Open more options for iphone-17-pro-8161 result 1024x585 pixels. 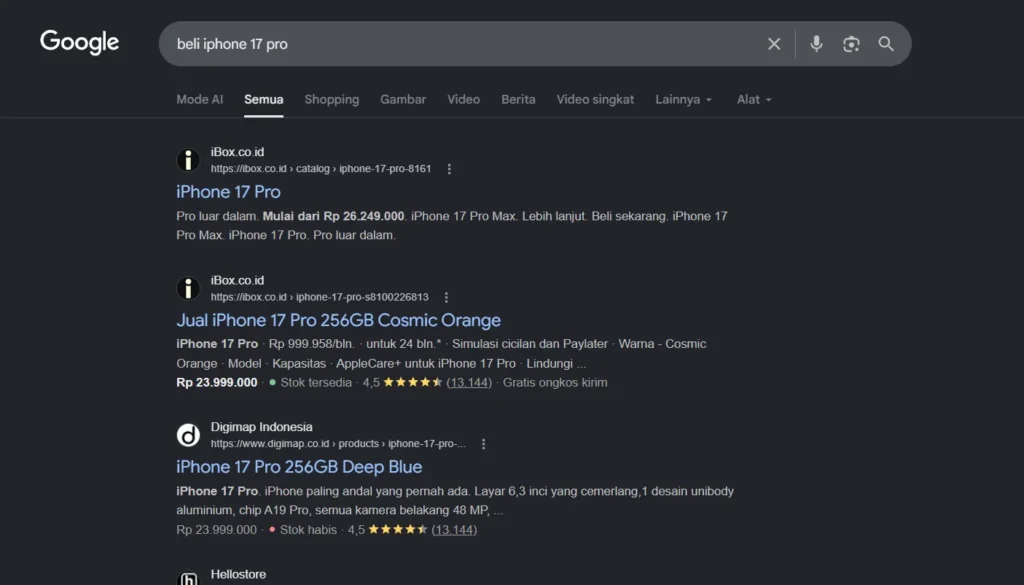pos(449,169)
